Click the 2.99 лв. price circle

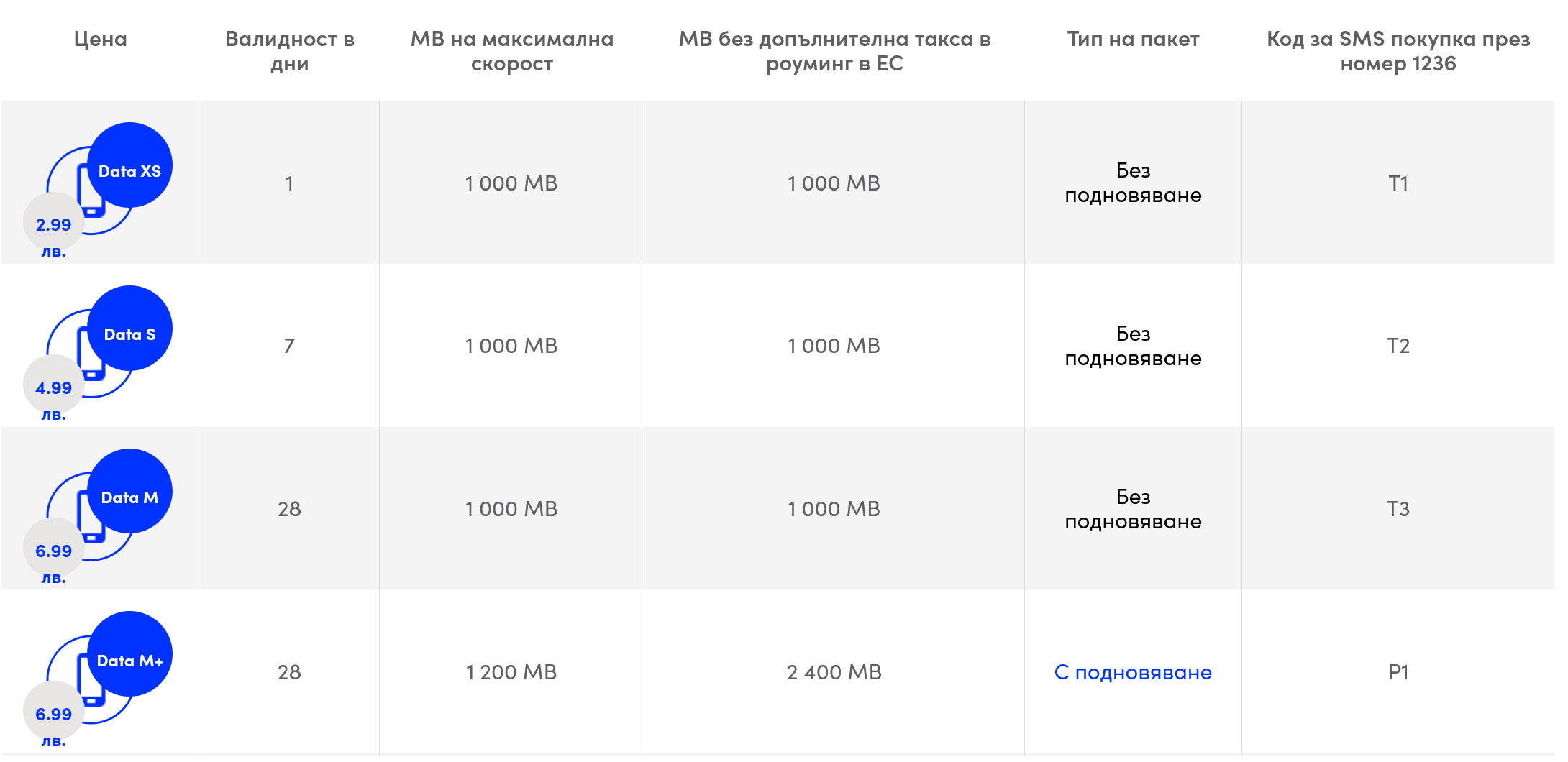tap(53, 225)
